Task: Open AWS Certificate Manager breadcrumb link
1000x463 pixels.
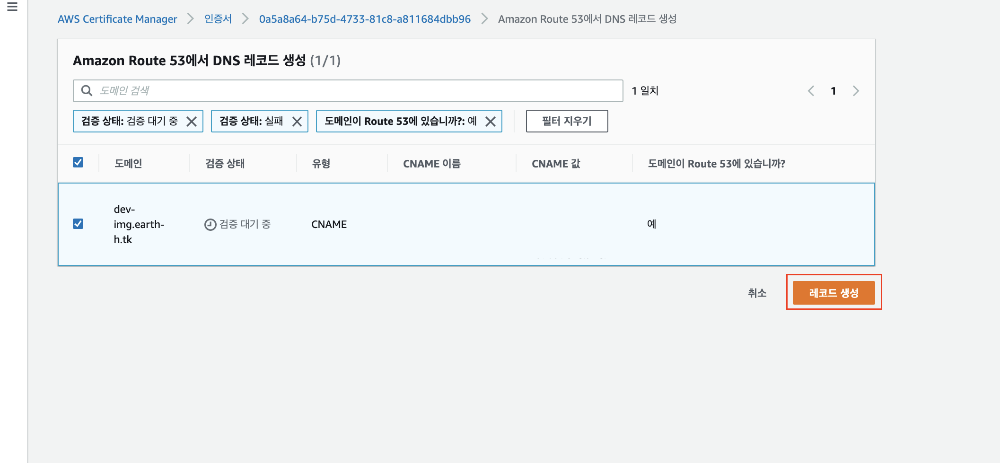Action: pyautogui.click(x=117, y=19)
